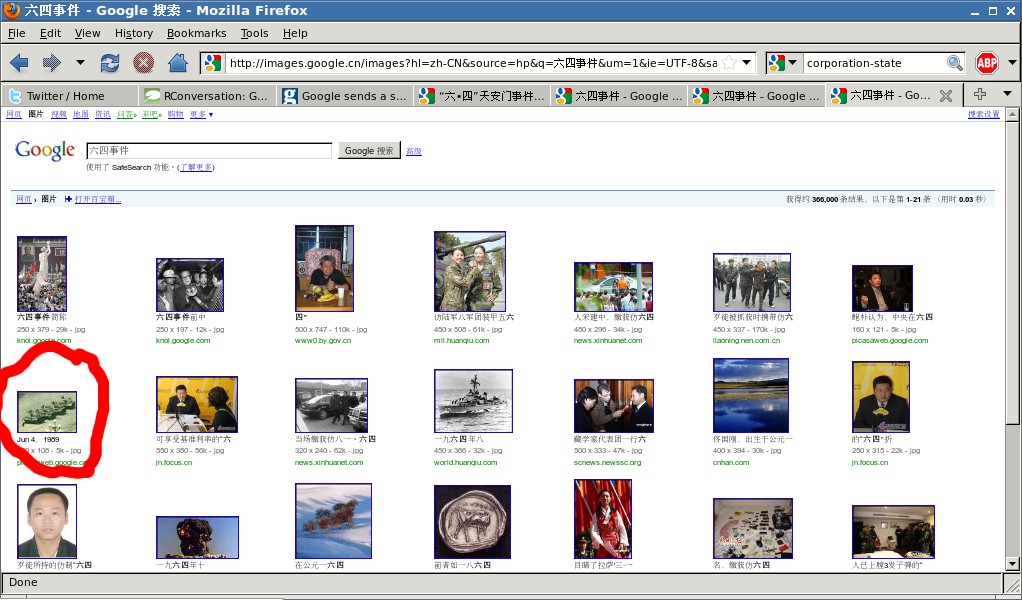This screenshot has height=600, width=1022.
Task: Click the 购物 link in top navigation
Action: (x=175, y=115)
